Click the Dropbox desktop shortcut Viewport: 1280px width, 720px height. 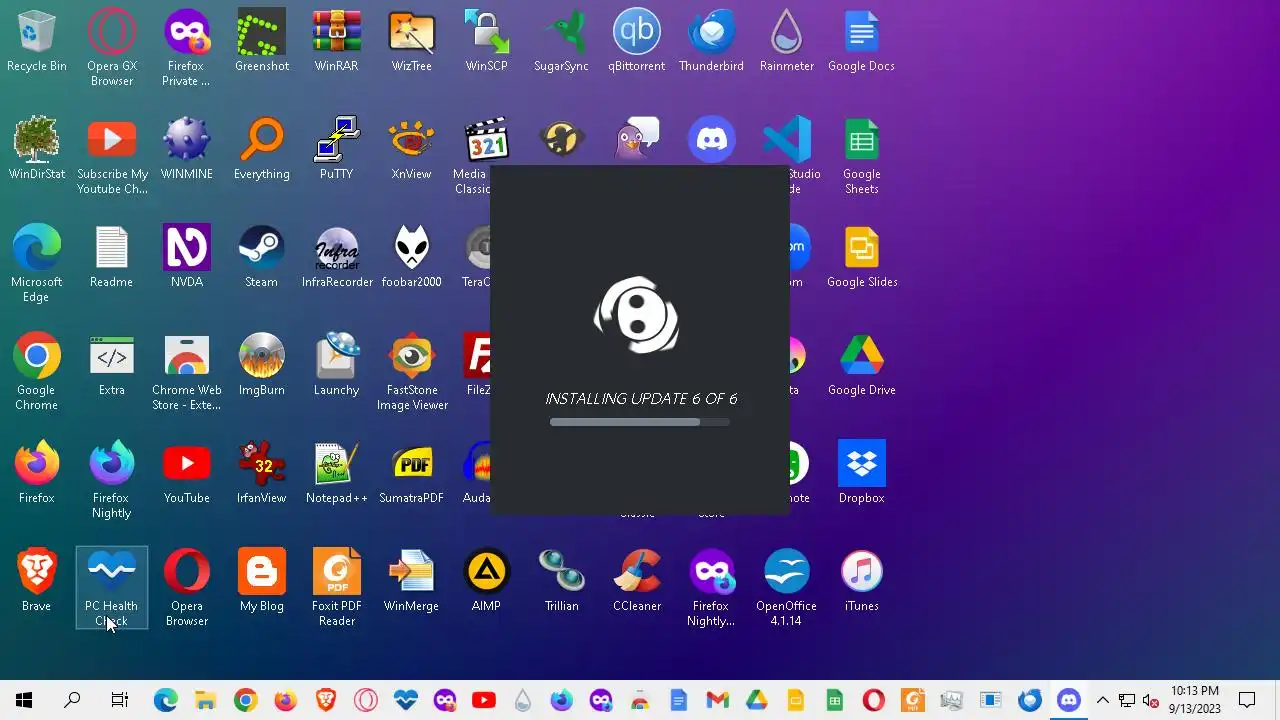click(861, 474)
